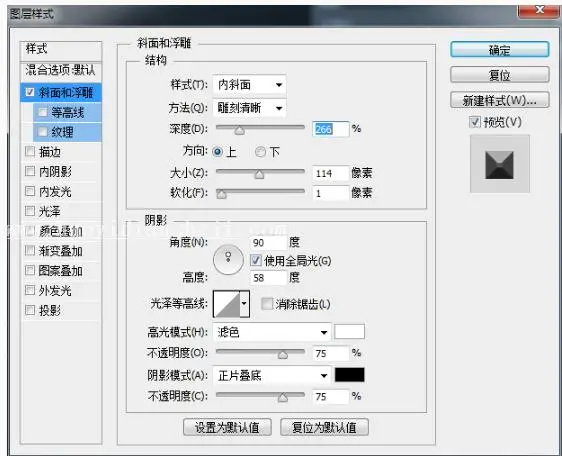The image size is (562, 456).
Task: Click the 高度 field showing 58
Action: [x=269, y=278]
